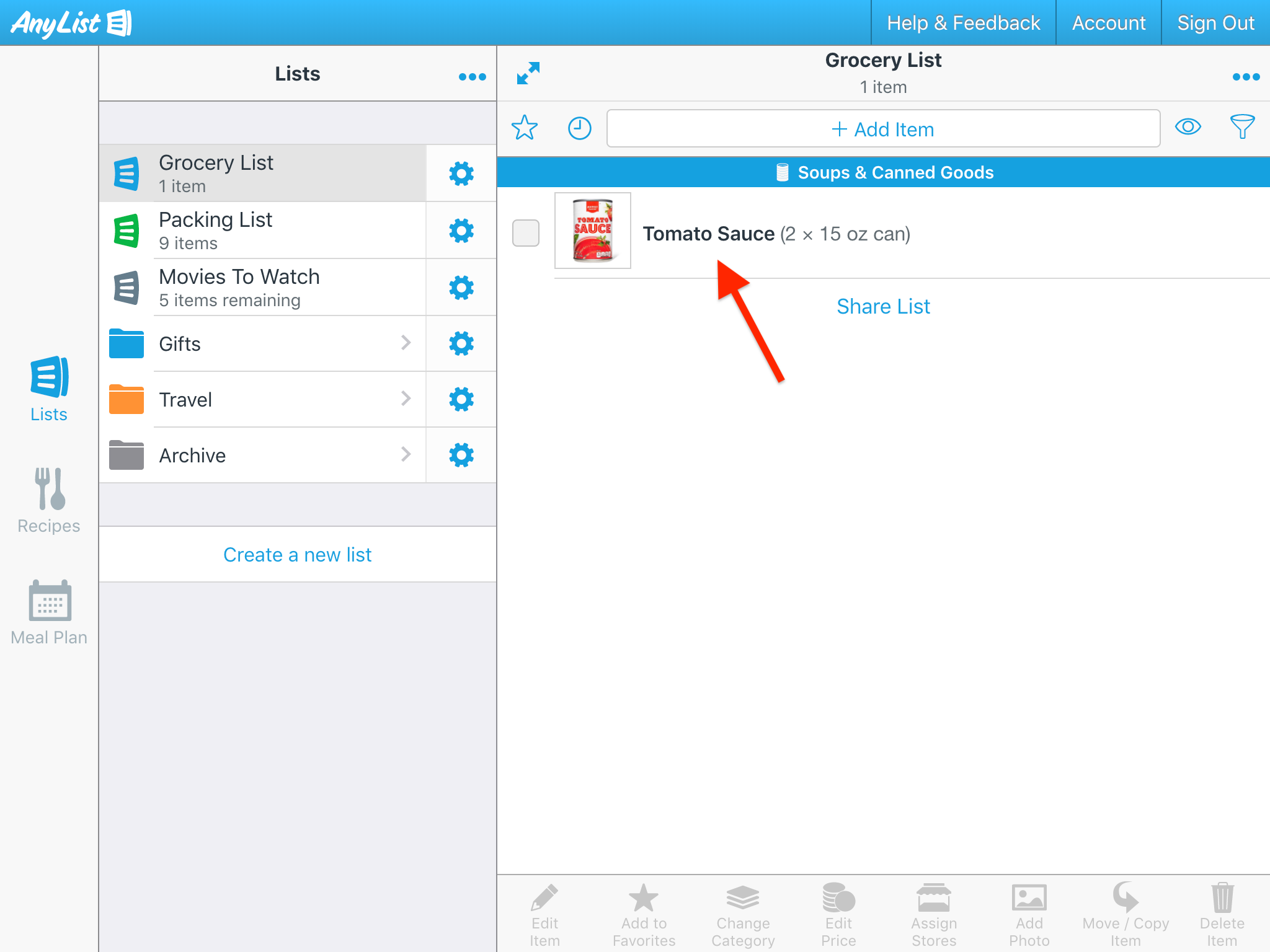This screenshot has width=1270, height=952.
Task: Click Create a new list link
Action: pyautogui.click(x=297, y=554)
